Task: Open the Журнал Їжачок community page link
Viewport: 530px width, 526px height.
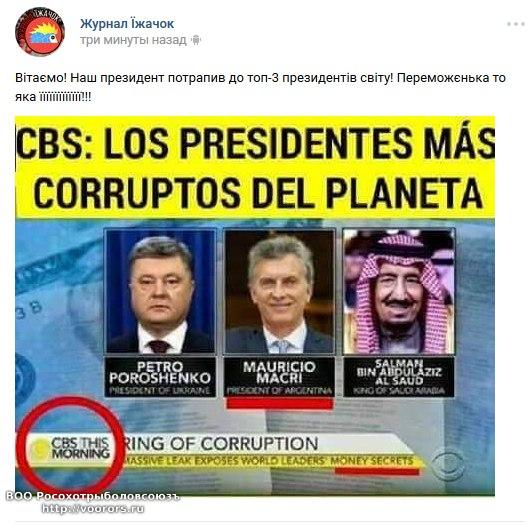Action: (127, 24)
